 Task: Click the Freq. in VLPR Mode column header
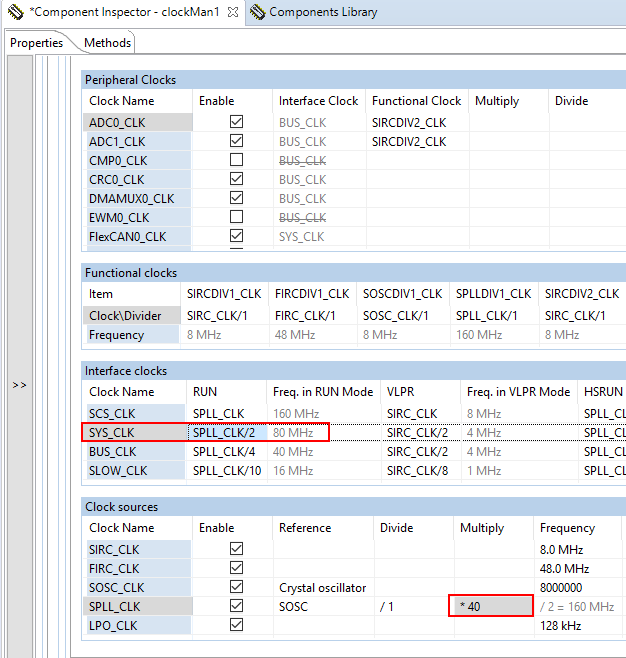519,392
